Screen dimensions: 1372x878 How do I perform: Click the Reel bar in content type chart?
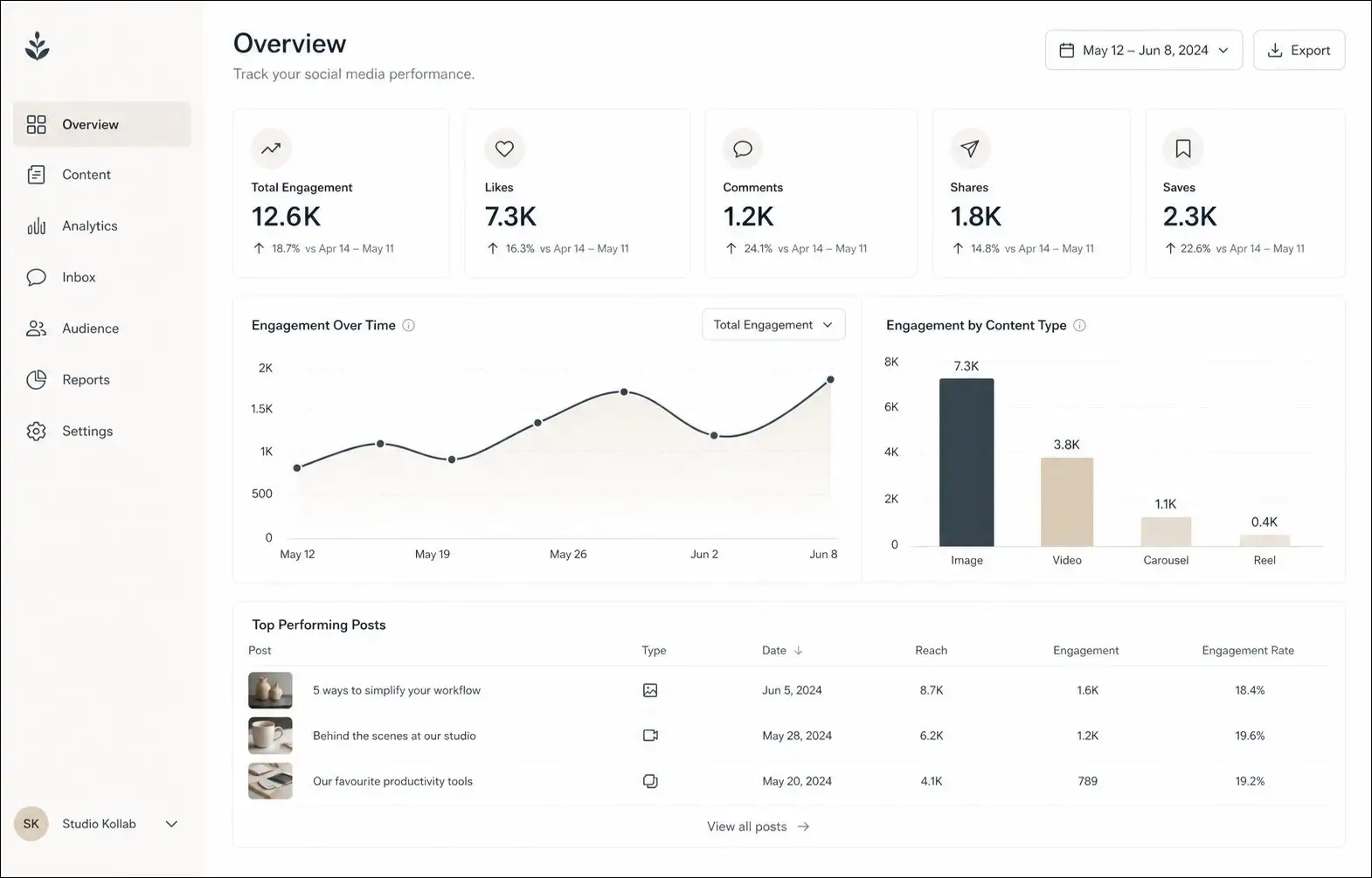click(1265, 541)
